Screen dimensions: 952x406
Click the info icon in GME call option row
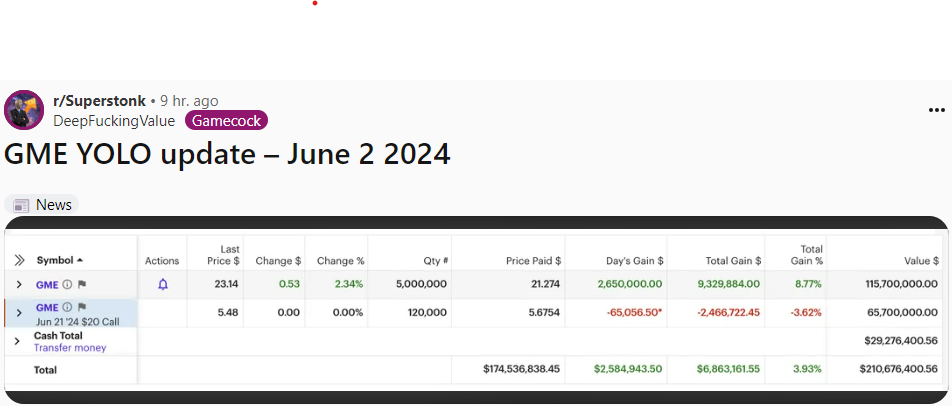pos(67,307)
